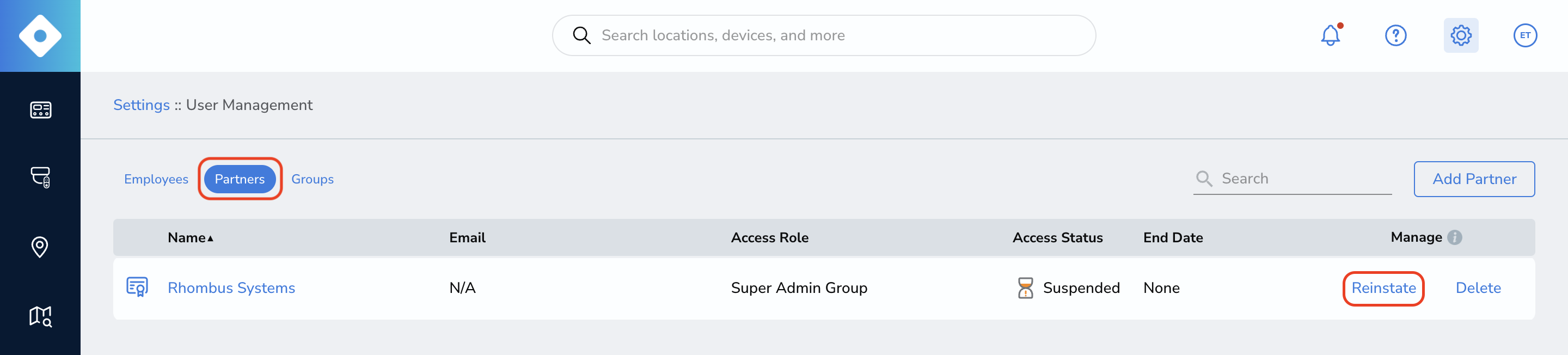Open the dashboard icon in the sidebar

click(x=40, y=110)
